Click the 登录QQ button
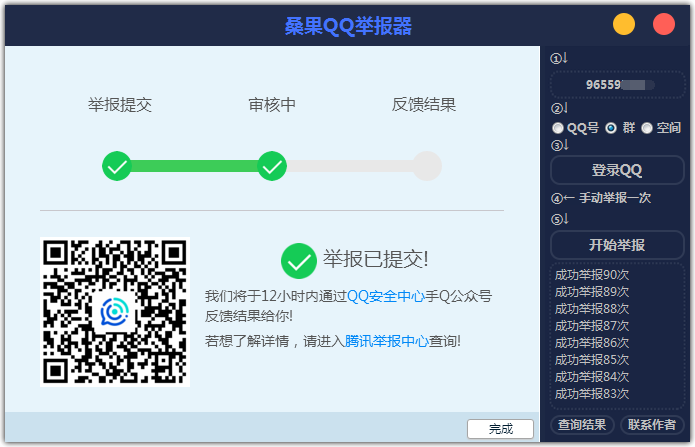Screen dimensions: 695x447 pyautogui.click(x=617, y=170)
